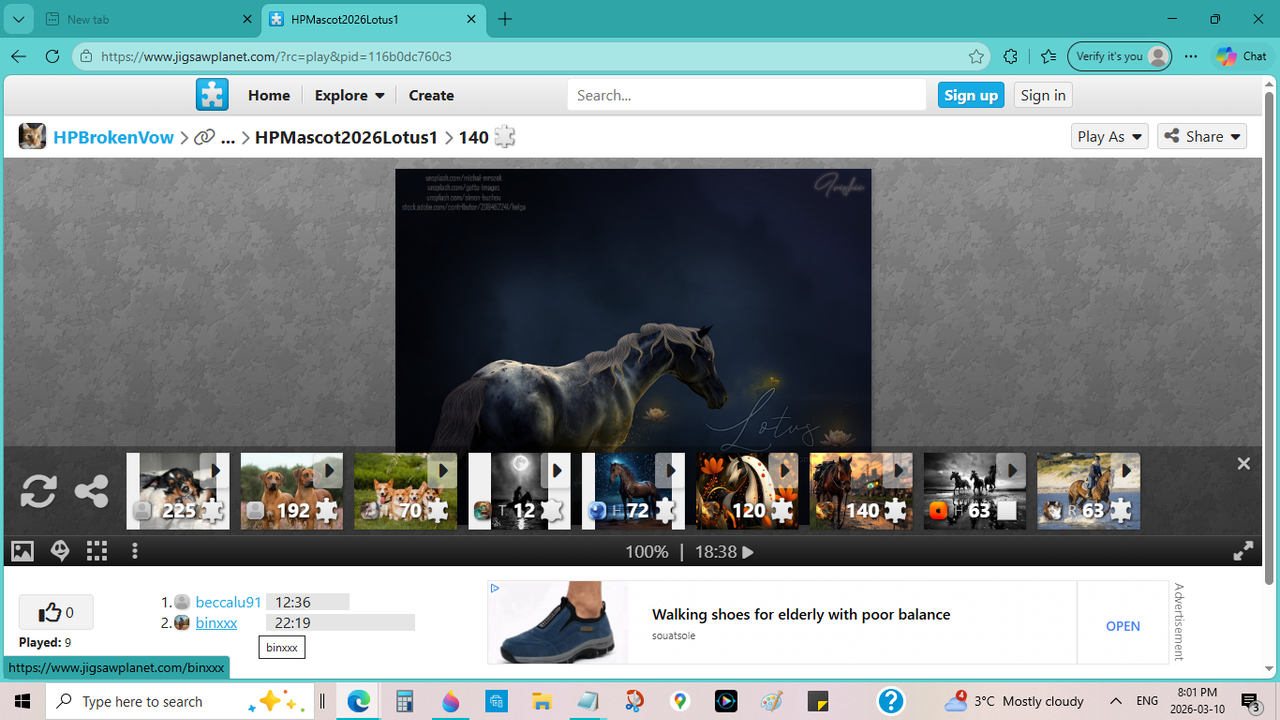Open the 70-piece corgis puzzle
The height and width of the screenshot is (720, 1280).
pyautogui.click(x=405, y=491)
